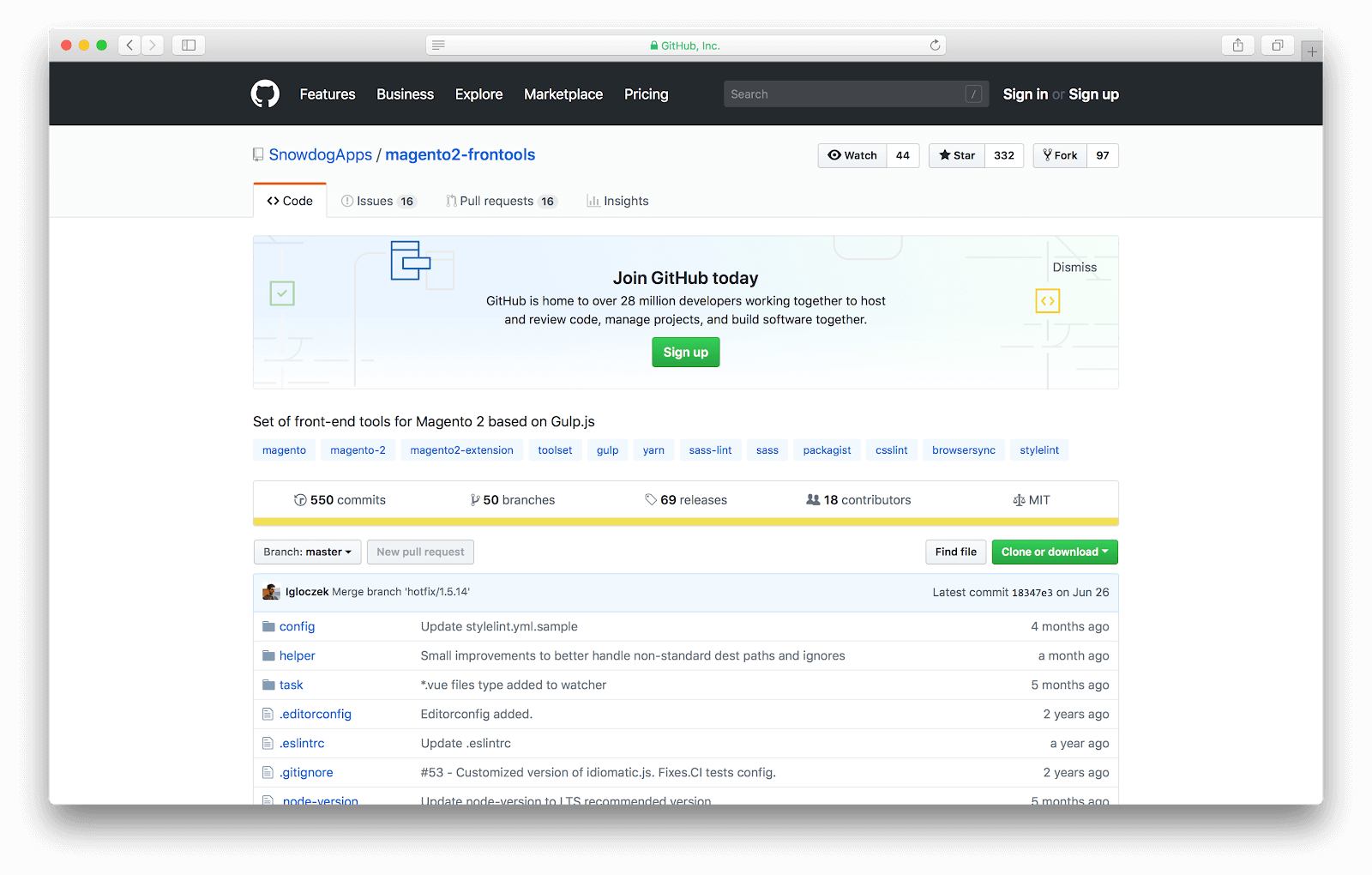Click the New pull request button
Viewport: 1372px width, 875px height.
click(x=420, y=552)
